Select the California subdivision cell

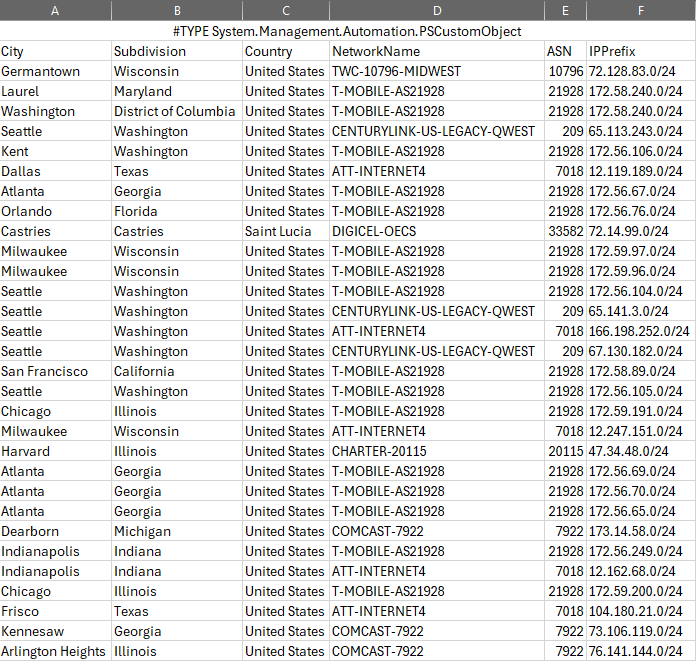tap(177, 371)
